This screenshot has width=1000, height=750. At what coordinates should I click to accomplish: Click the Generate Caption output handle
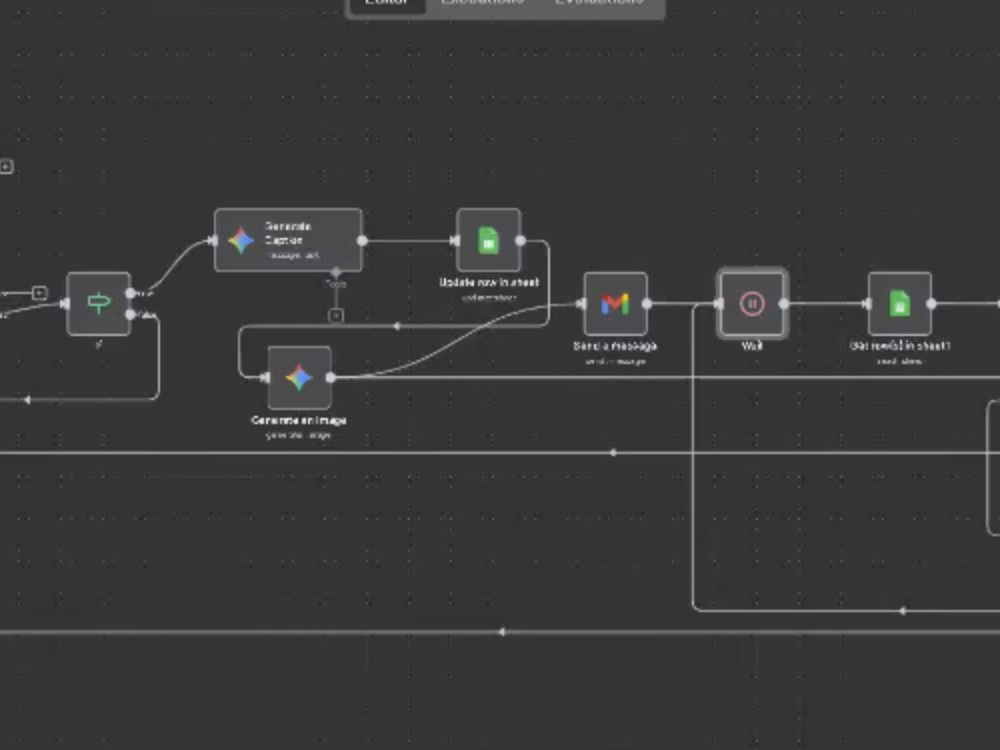coord(362,240)
